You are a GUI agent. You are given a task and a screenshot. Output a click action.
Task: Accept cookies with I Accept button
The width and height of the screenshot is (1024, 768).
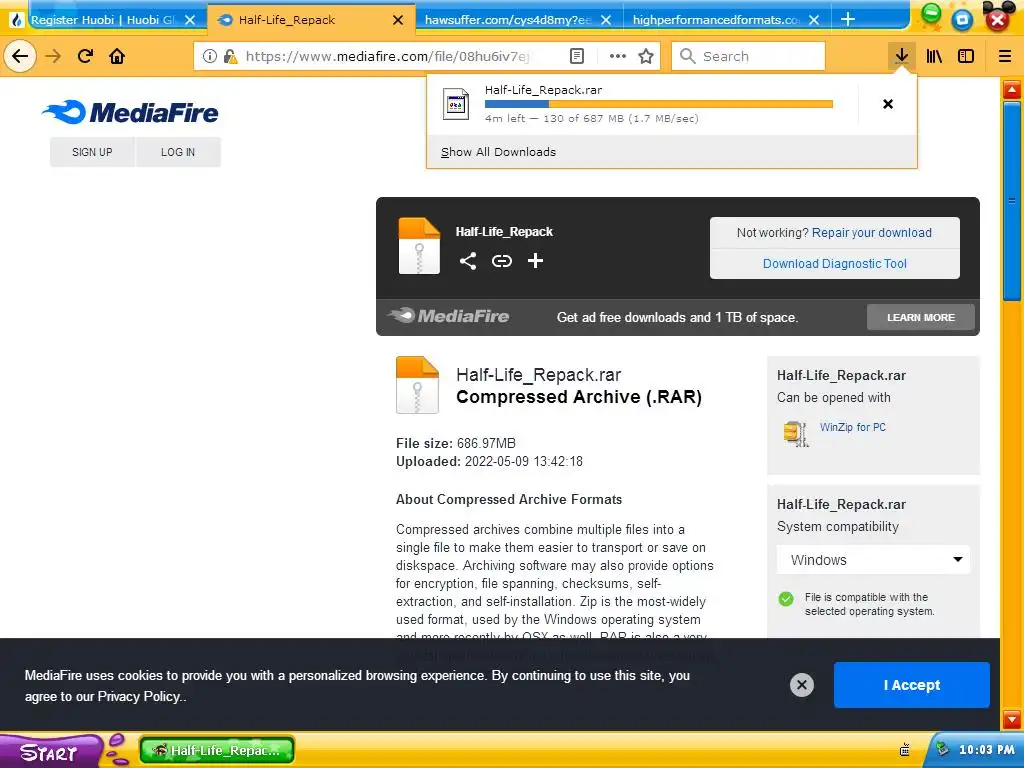912,684
